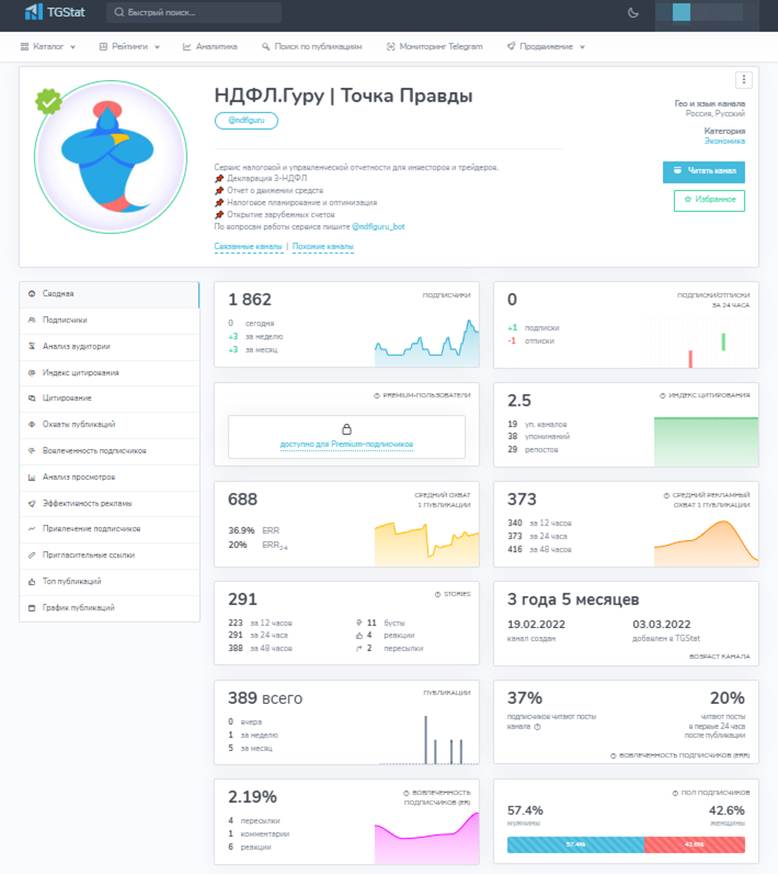Add channel to Избранное
Viewport: 778px width, 874px height.
pos(709,200)
